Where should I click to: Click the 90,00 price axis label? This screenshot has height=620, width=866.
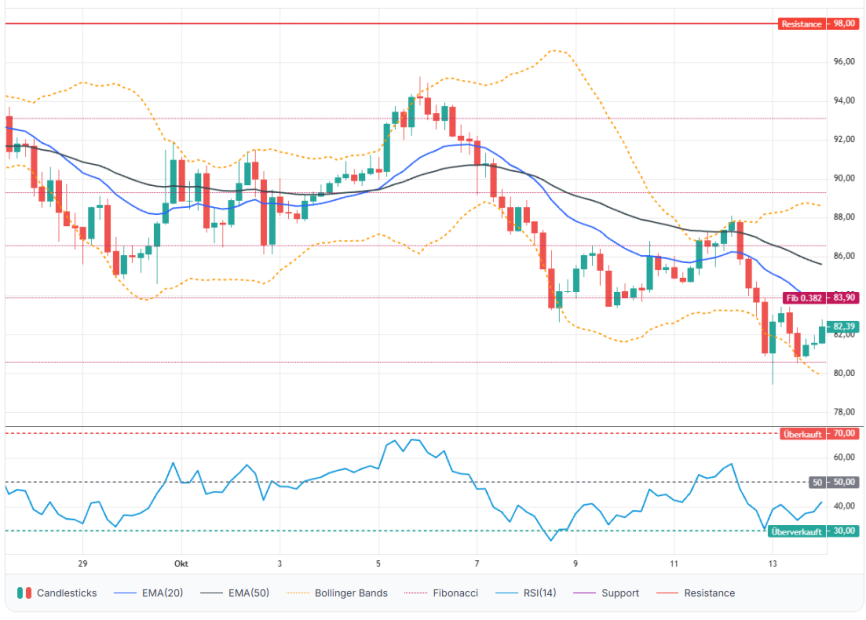(x=844, y=178)
